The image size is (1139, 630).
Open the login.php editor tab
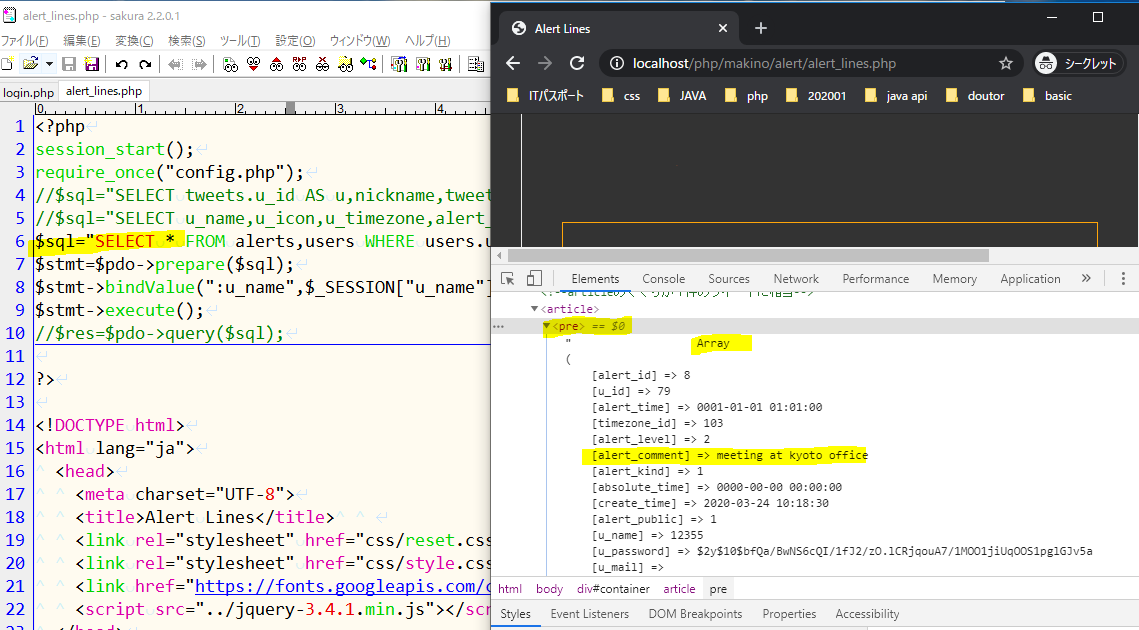pyautogui.click(x=28, y=91)
